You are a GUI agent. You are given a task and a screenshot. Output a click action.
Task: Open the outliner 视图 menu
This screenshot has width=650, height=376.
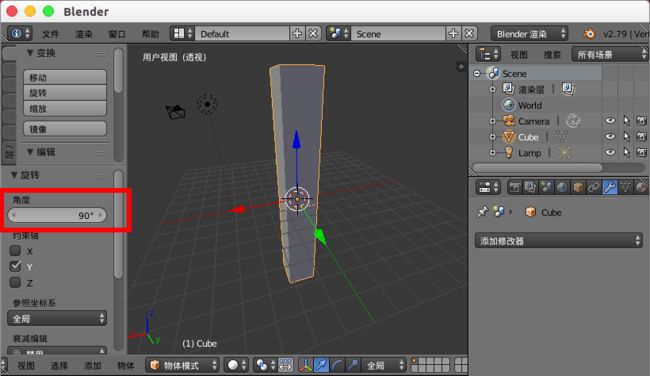[519, 55]
